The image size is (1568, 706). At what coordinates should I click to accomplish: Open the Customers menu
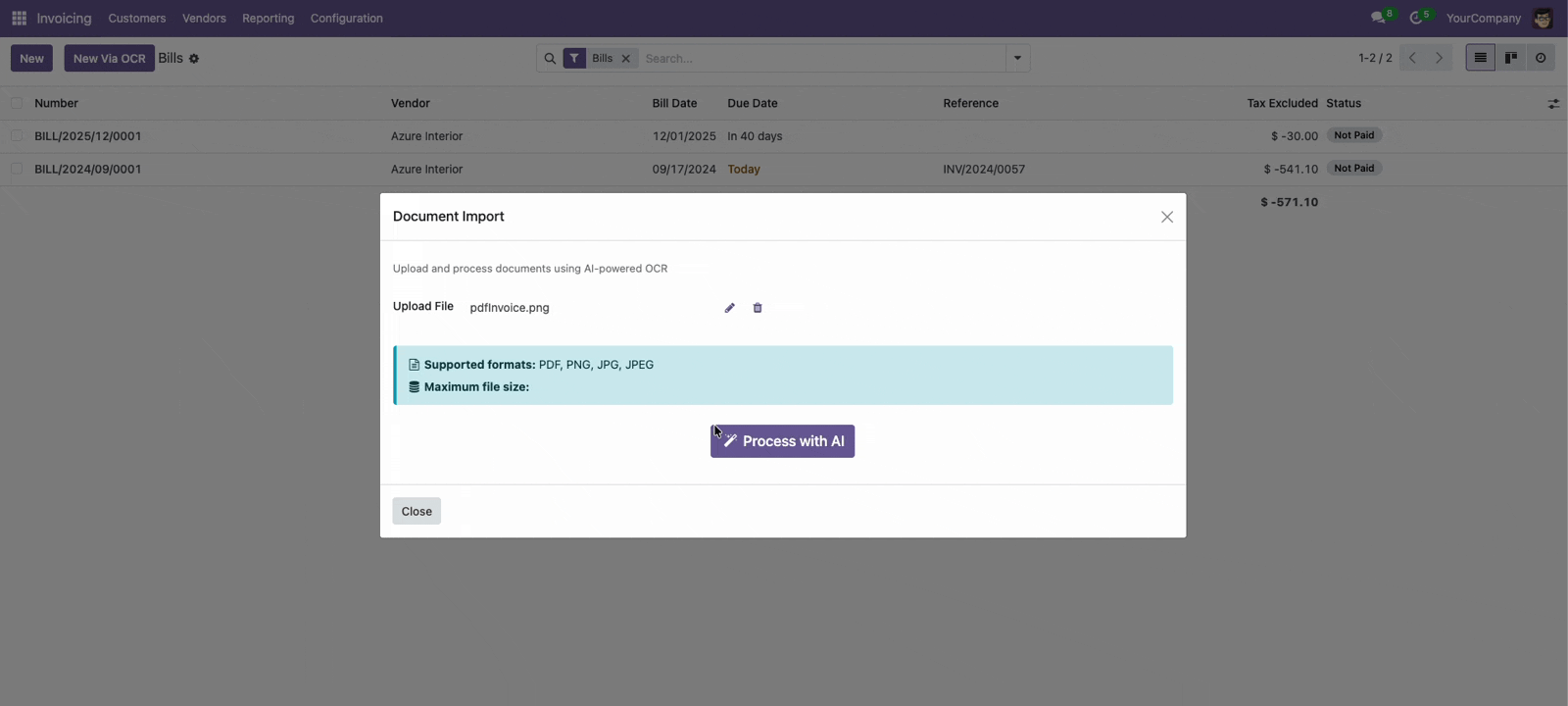137,19
